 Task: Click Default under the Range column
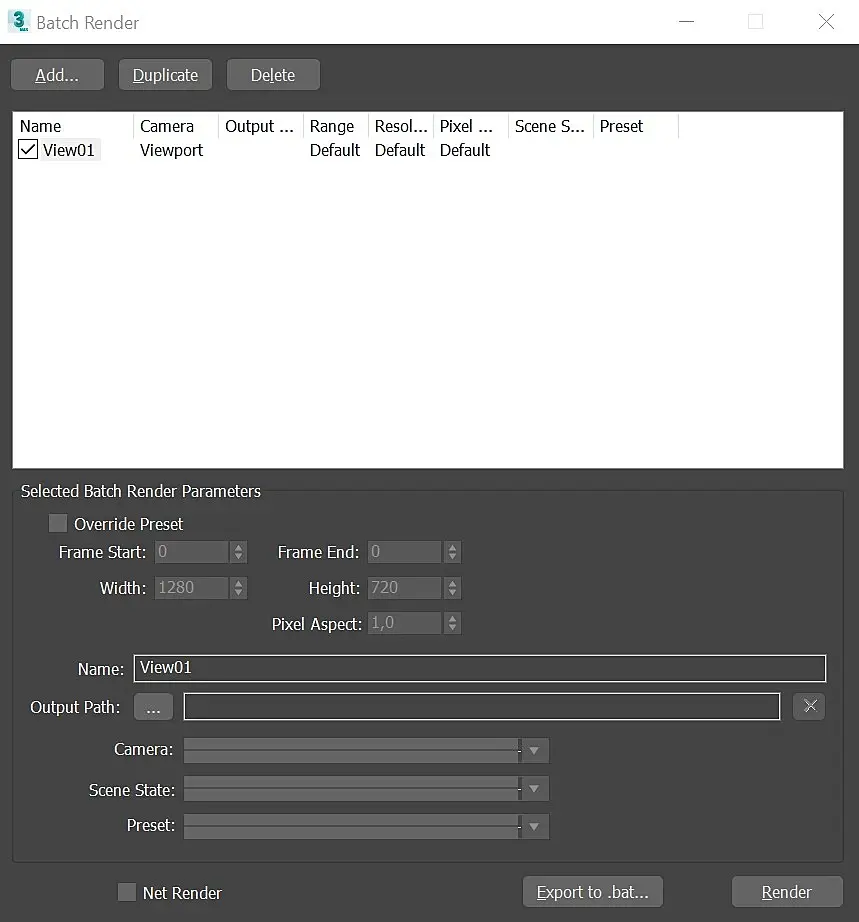pyautogui.click(x=335, y=150)
